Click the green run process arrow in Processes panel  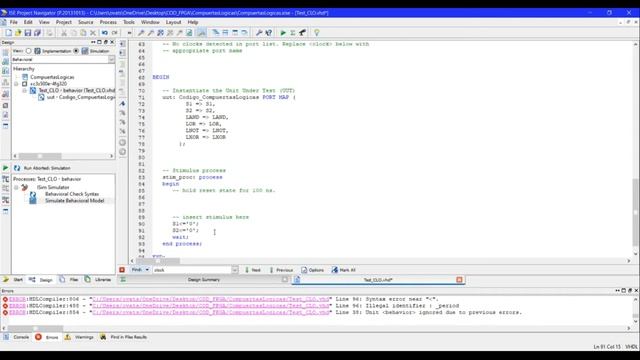point(5,168)
